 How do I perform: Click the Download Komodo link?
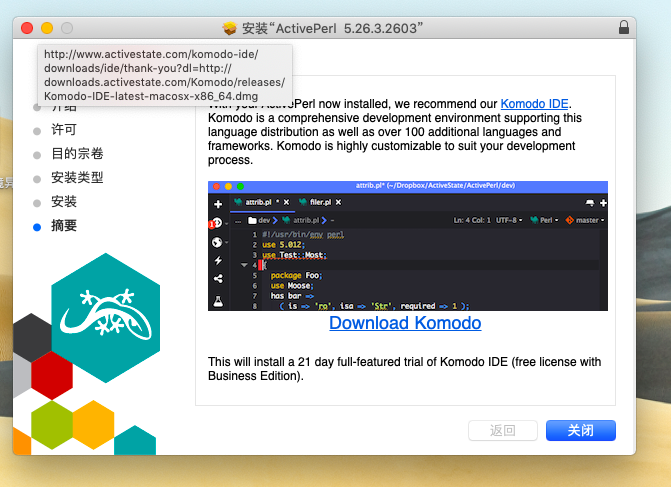tap(405, 323)
